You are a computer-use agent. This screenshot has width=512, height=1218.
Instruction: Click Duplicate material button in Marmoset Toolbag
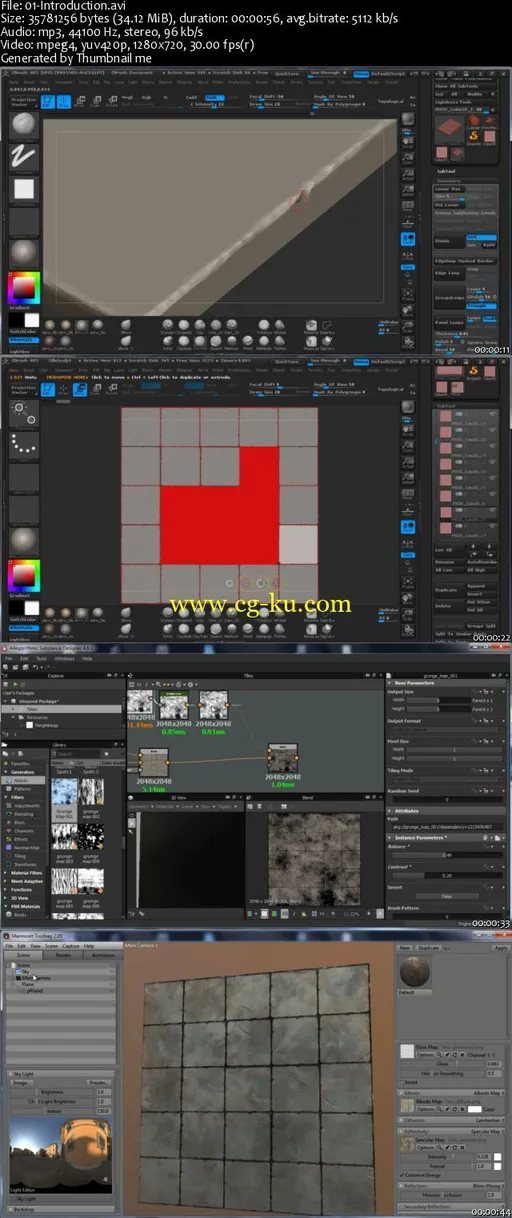tap(428, 948)
